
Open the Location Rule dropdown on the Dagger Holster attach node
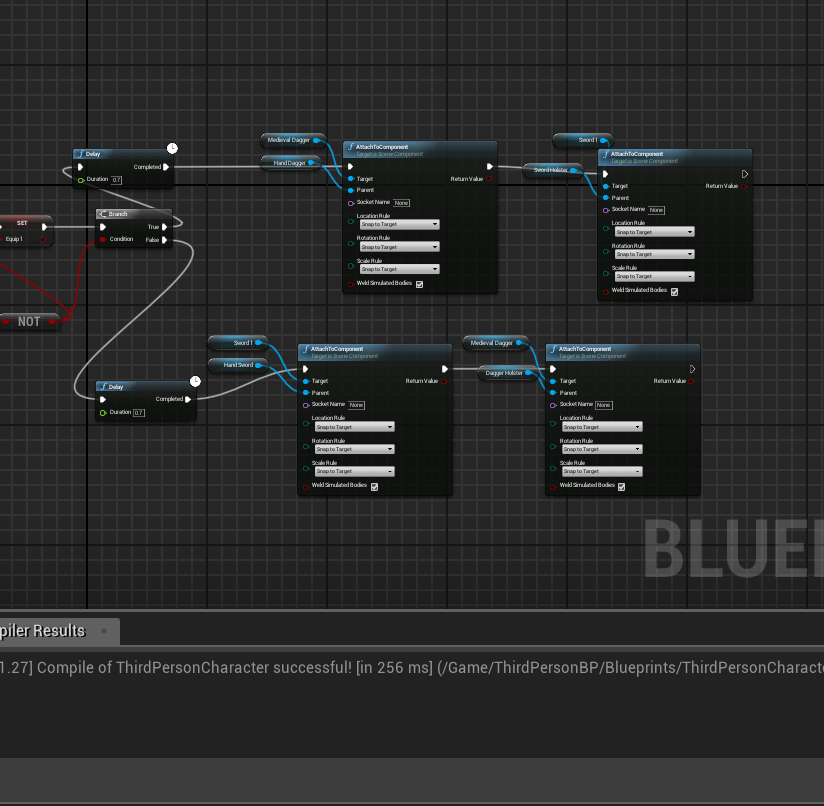pos(602,427)
